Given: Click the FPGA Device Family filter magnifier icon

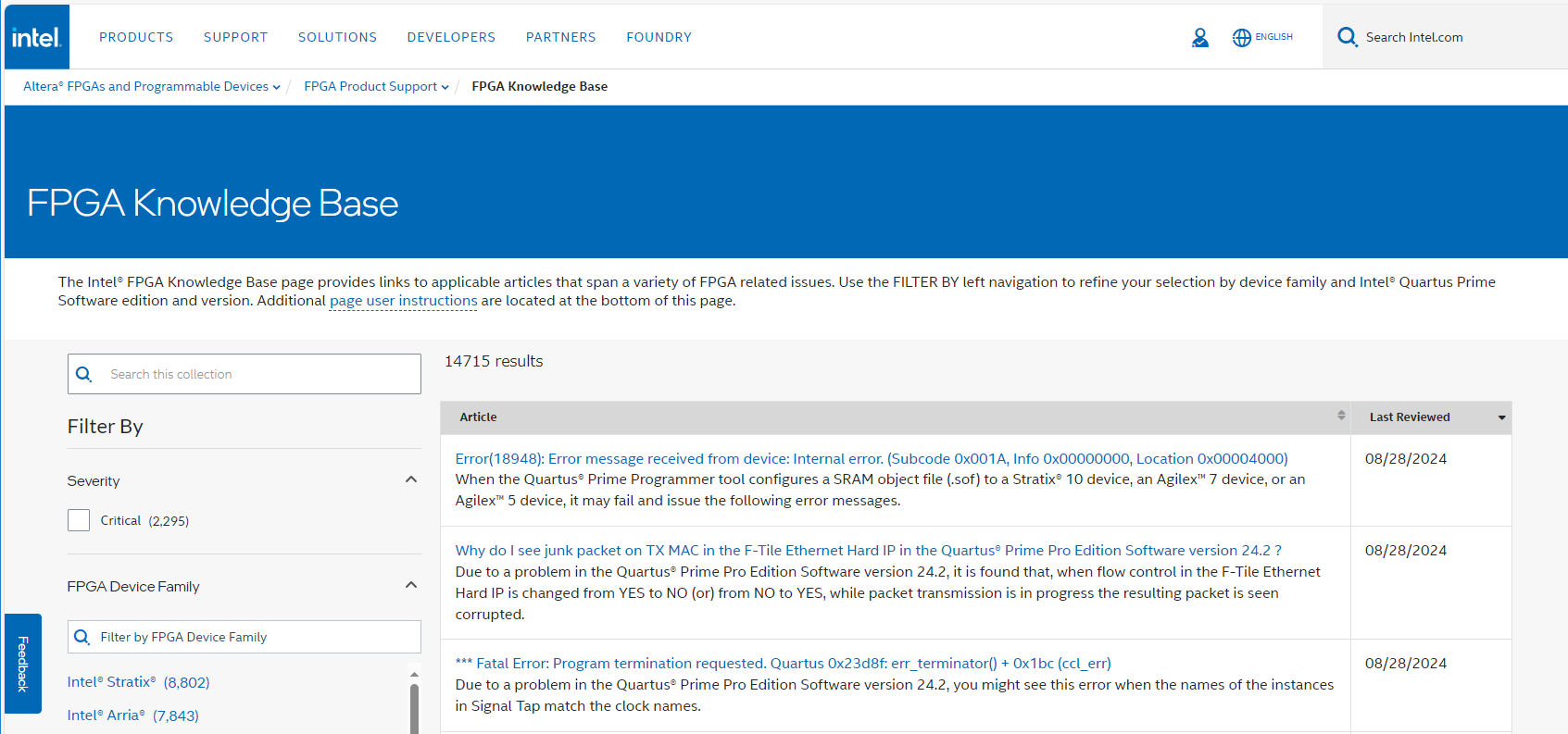Looking at the screenshot, I should point(82,637).
